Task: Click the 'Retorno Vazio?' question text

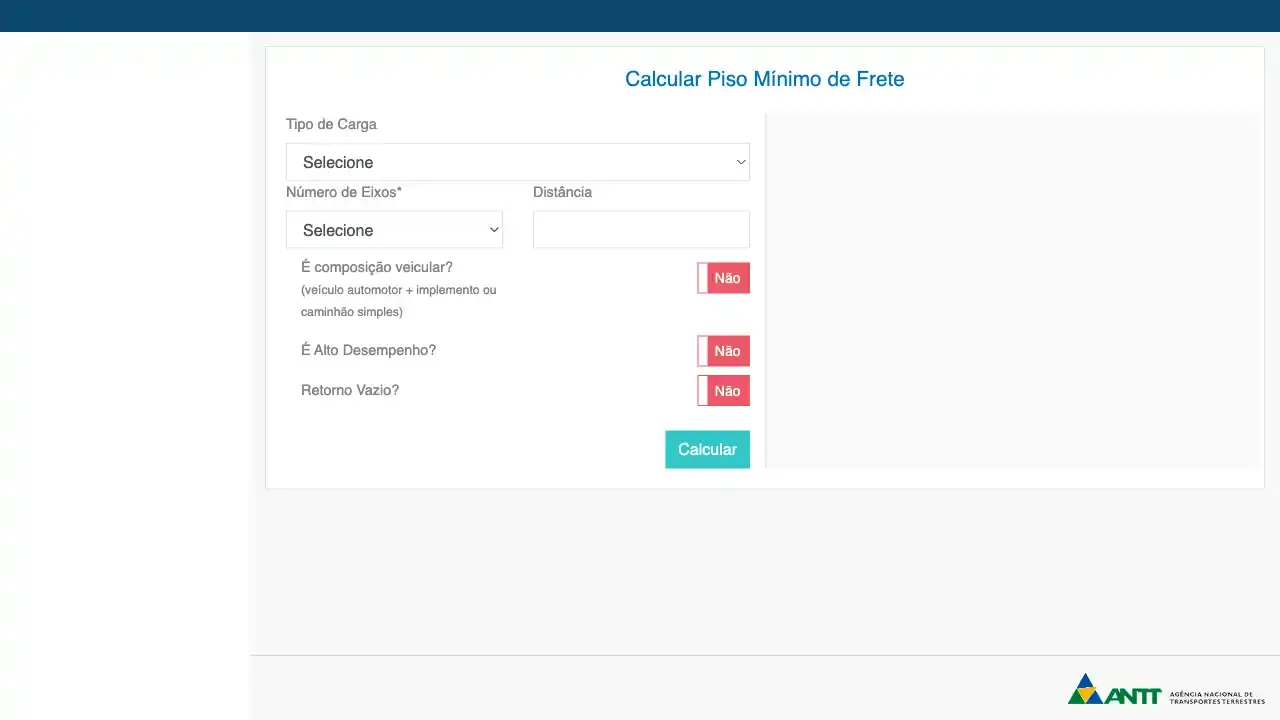Action: pos(350,390)
